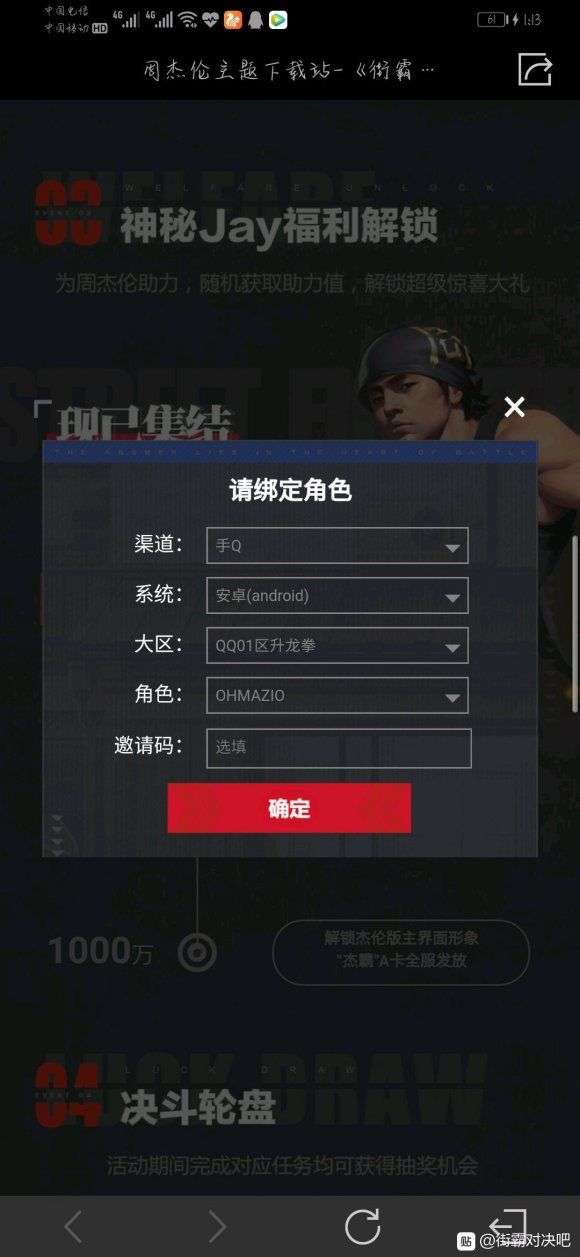Viewport: 580px width, 1257px height.
Task: Expand the 角色 character dropdown
Action: [x=337, y=696]
